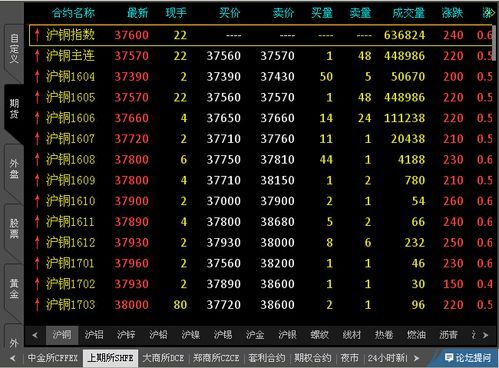The width and height of the screenshot is (499, 368).
Task: Sort by 买量 column header
Action: (322, 13)
